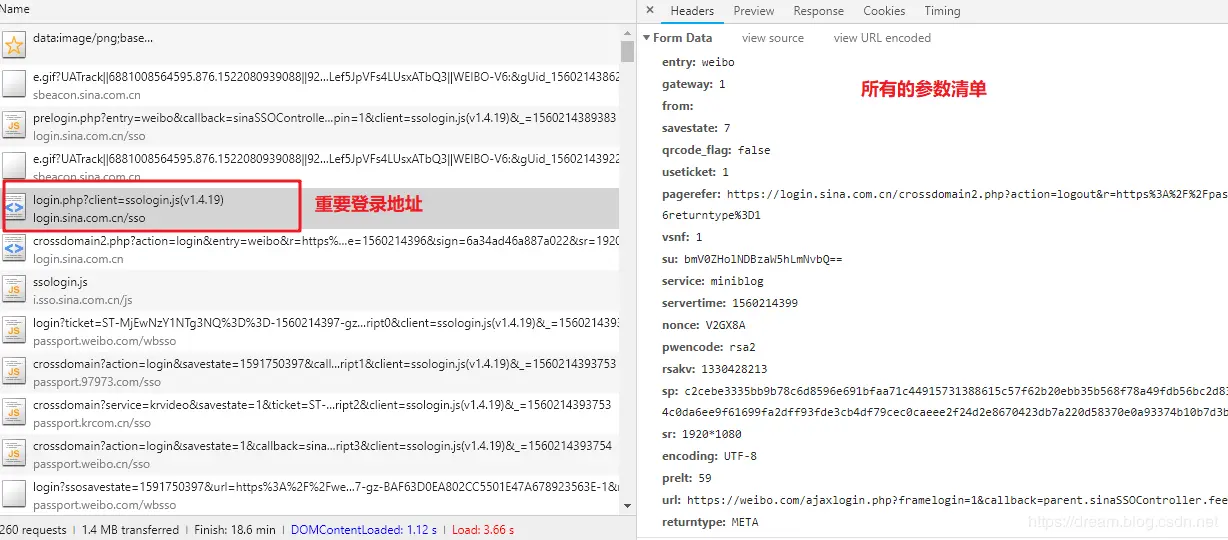The image size is (1228, 540).
Task: Click the file icon of login?ssosavestate request
Action: 14,494
